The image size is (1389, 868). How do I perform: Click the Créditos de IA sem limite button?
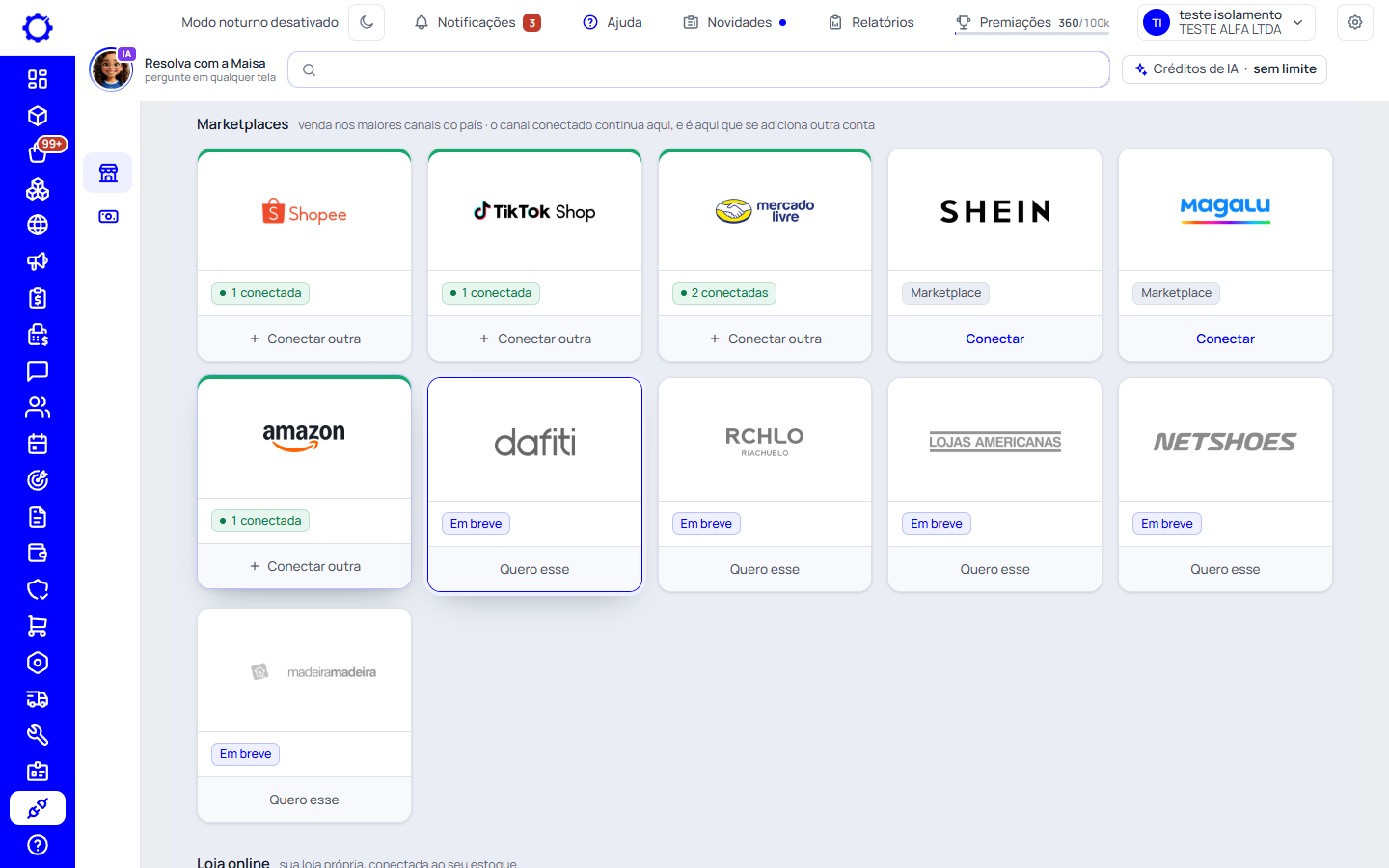tap(1224, 69)
